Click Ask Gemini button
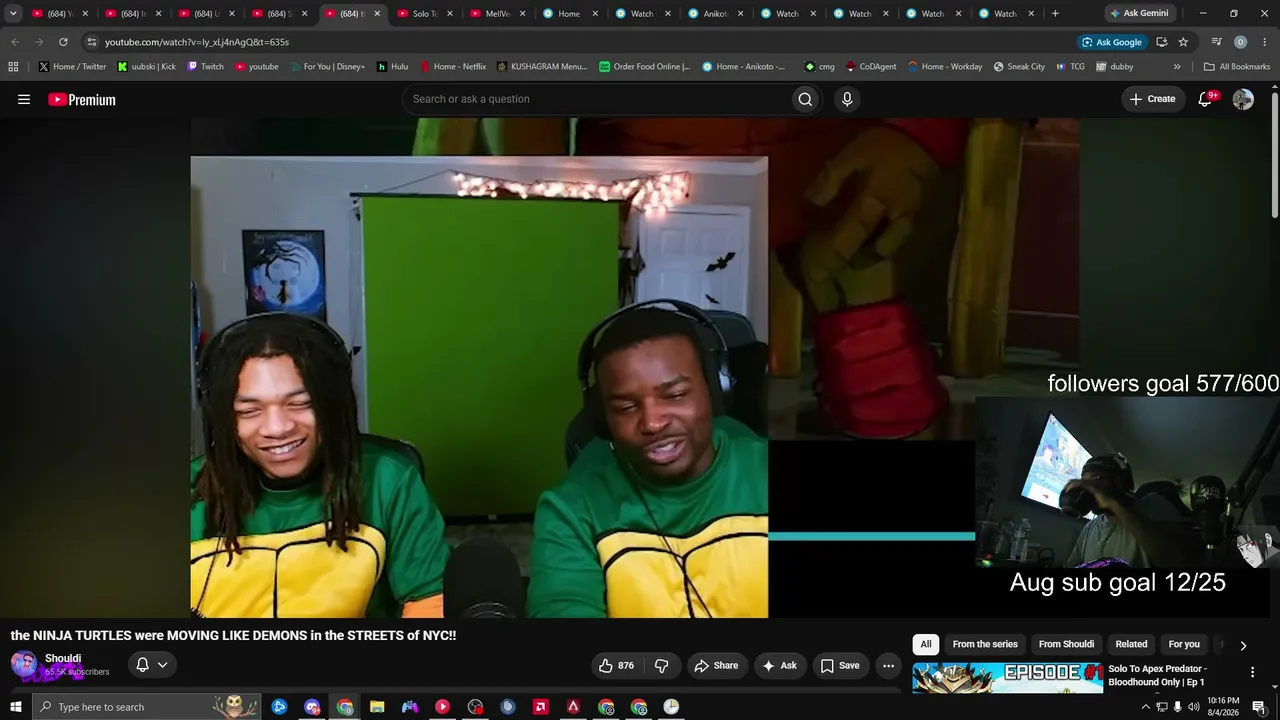The height and width of the screenshot is (720, 1280). (1138, 14)
